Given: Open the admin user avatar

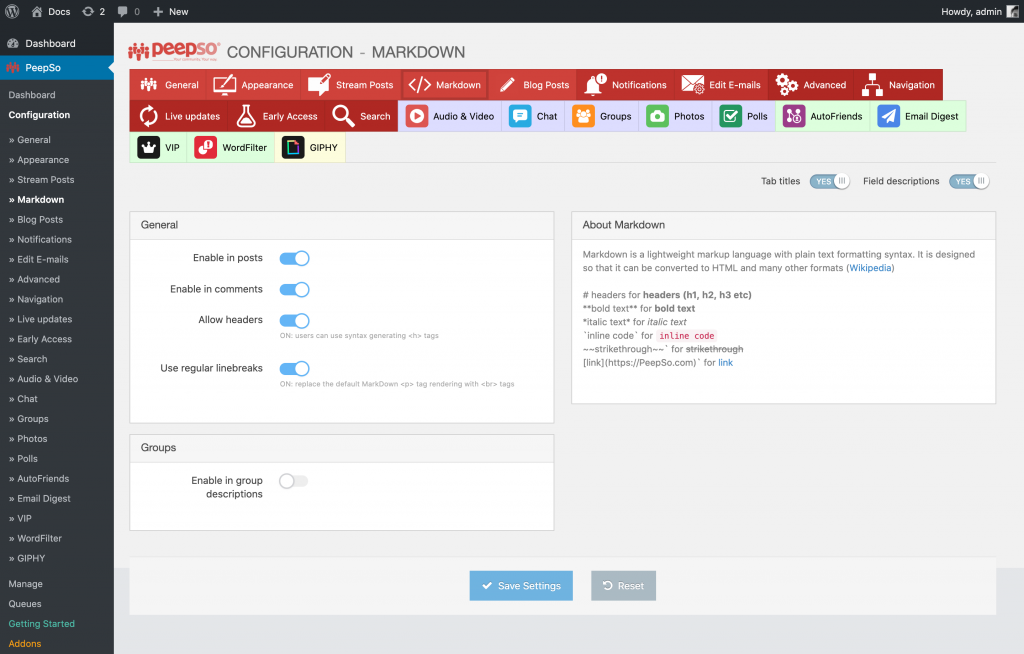Looking at the screenshot, I should click(1012, 11).
